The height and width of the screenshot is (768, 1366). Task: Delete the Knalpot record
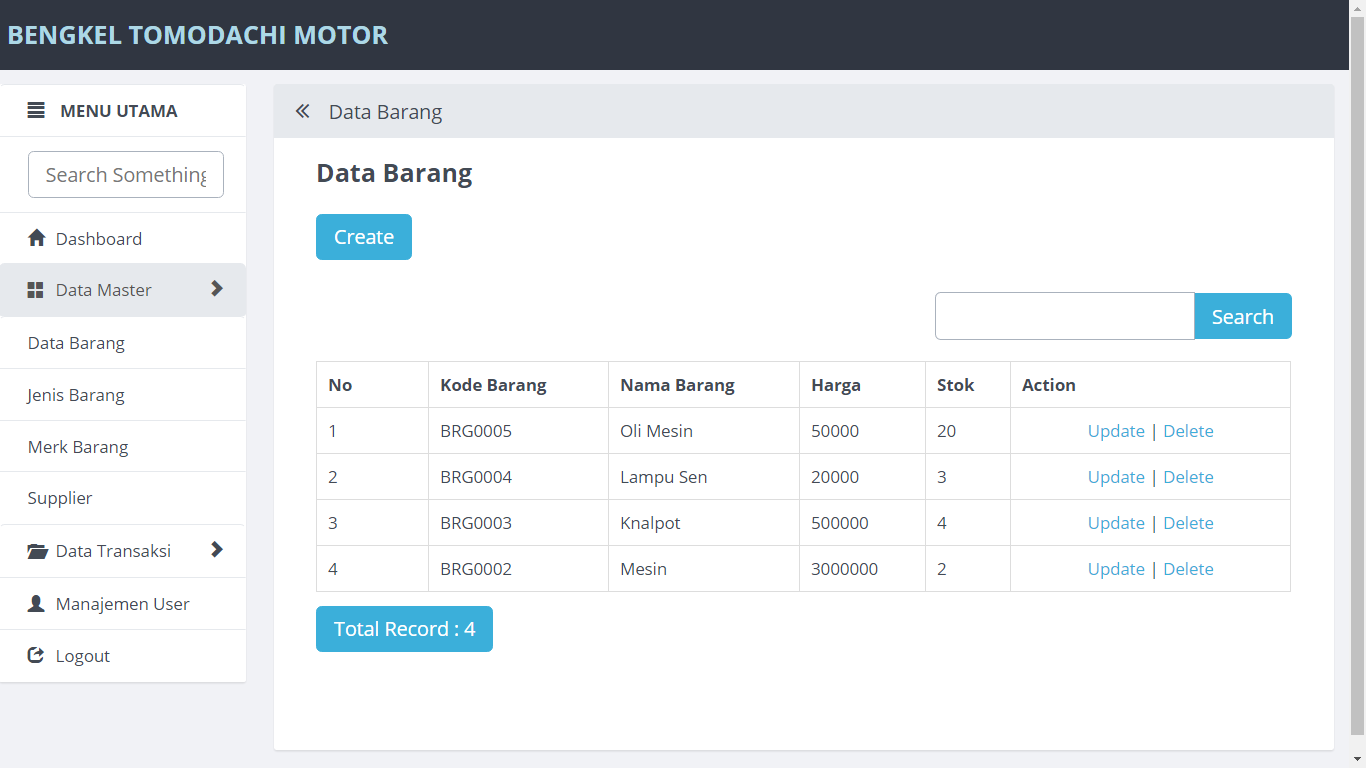pyautogui.click(x=1188, y=523)
